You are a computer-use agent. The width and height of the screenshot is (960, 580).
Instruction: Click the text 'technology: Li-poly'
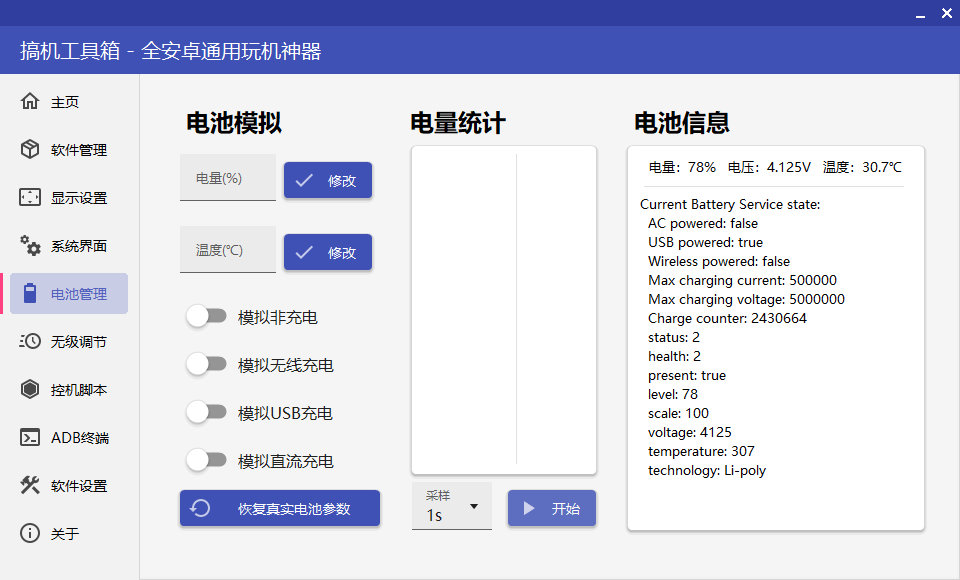point(707,470)
